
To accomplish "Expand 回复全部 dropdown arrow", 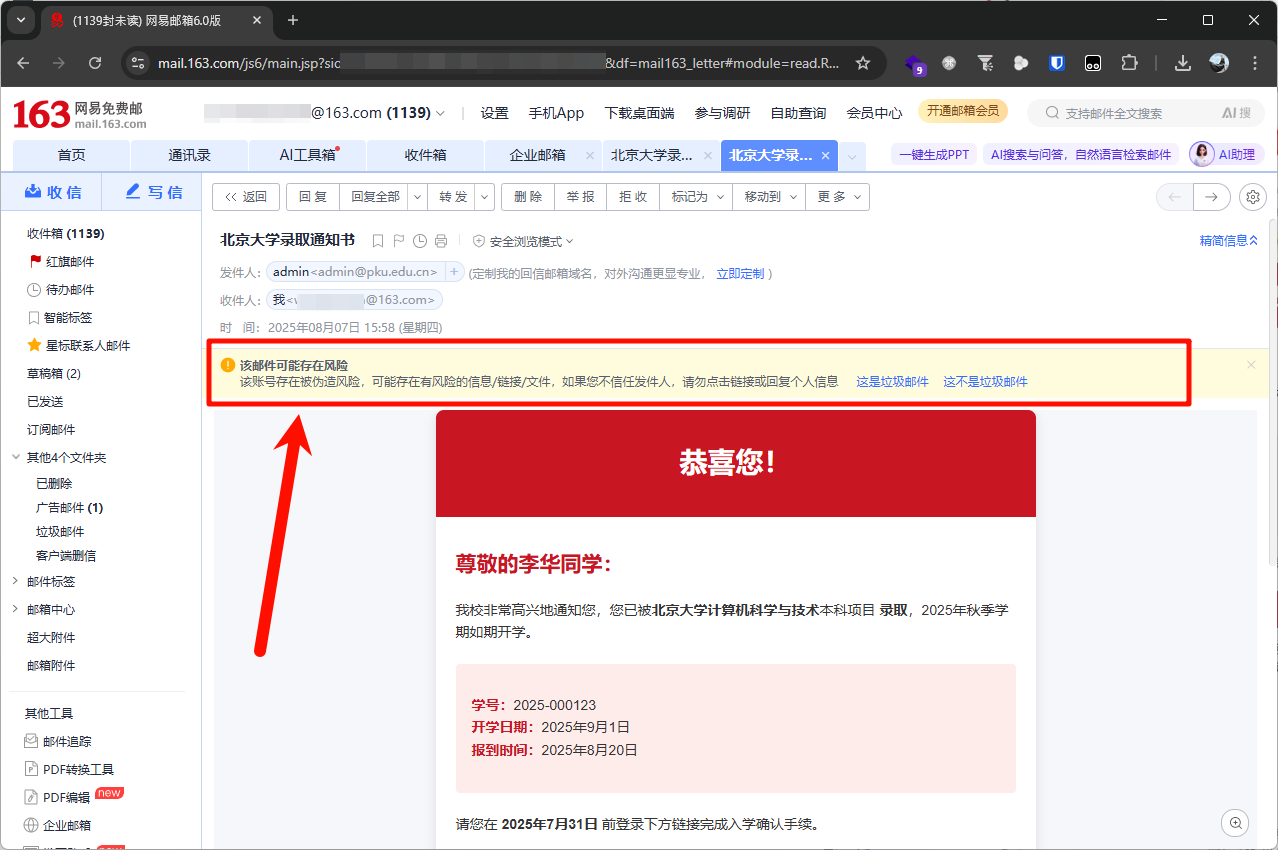I will pyautogui.click(x=418, y=197).
